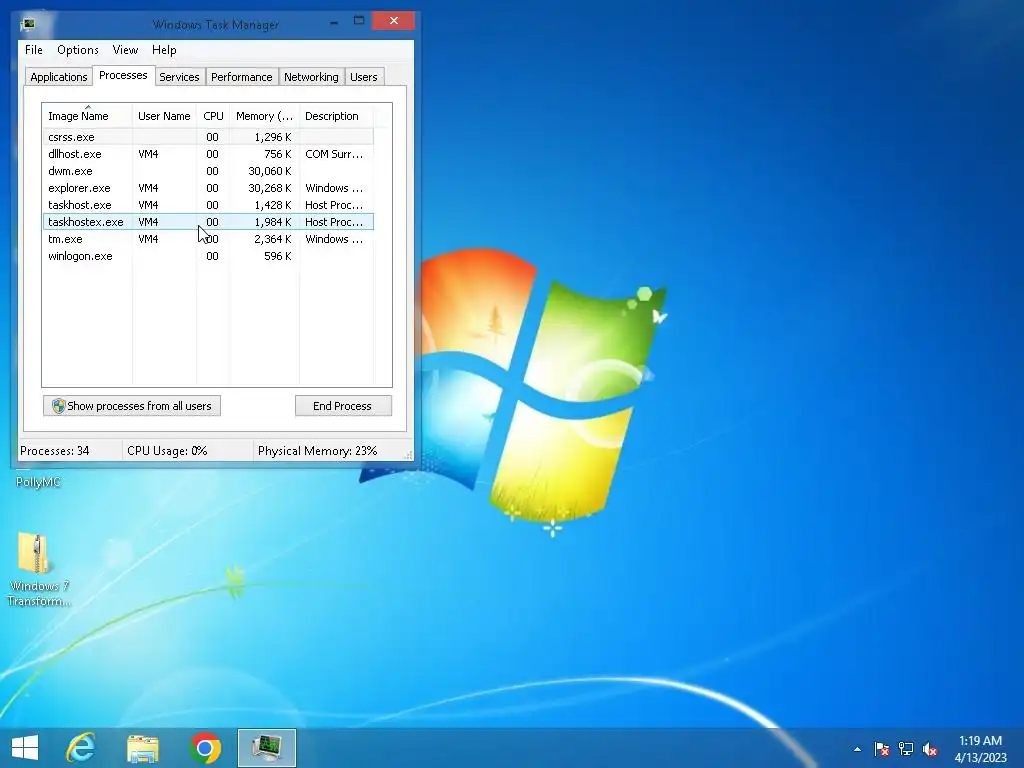Viewport: 1024px width, 768px height.
Task: Maximize the Task Manager window
Action: [359, 21]
